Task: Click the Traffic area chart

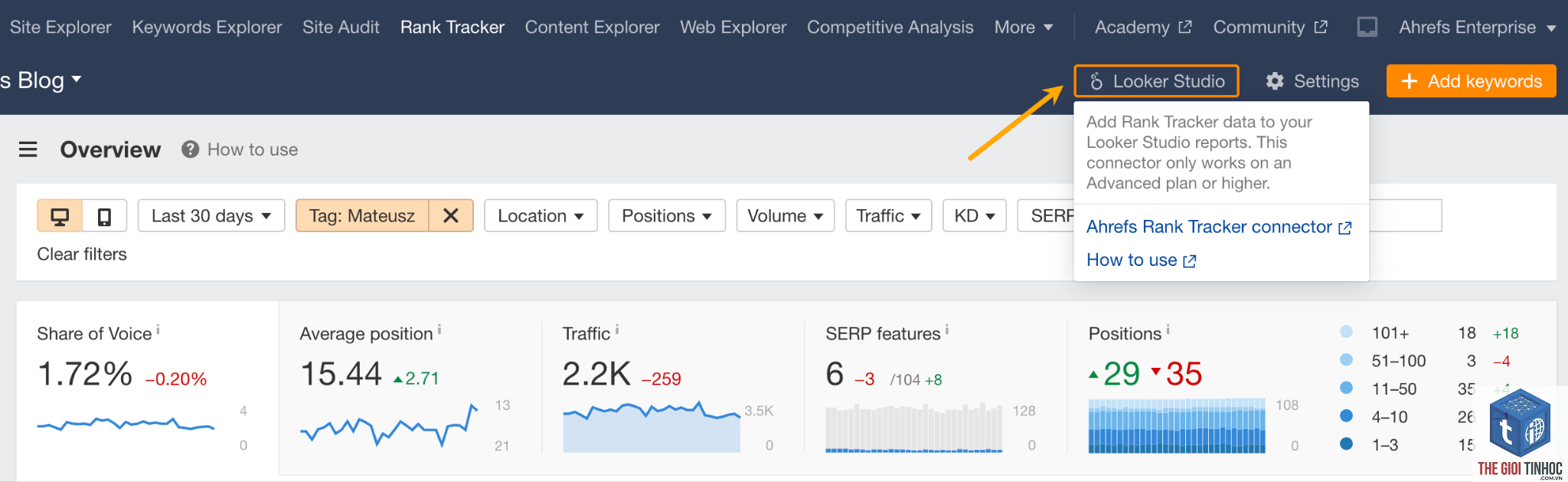Action: [652, 427]
